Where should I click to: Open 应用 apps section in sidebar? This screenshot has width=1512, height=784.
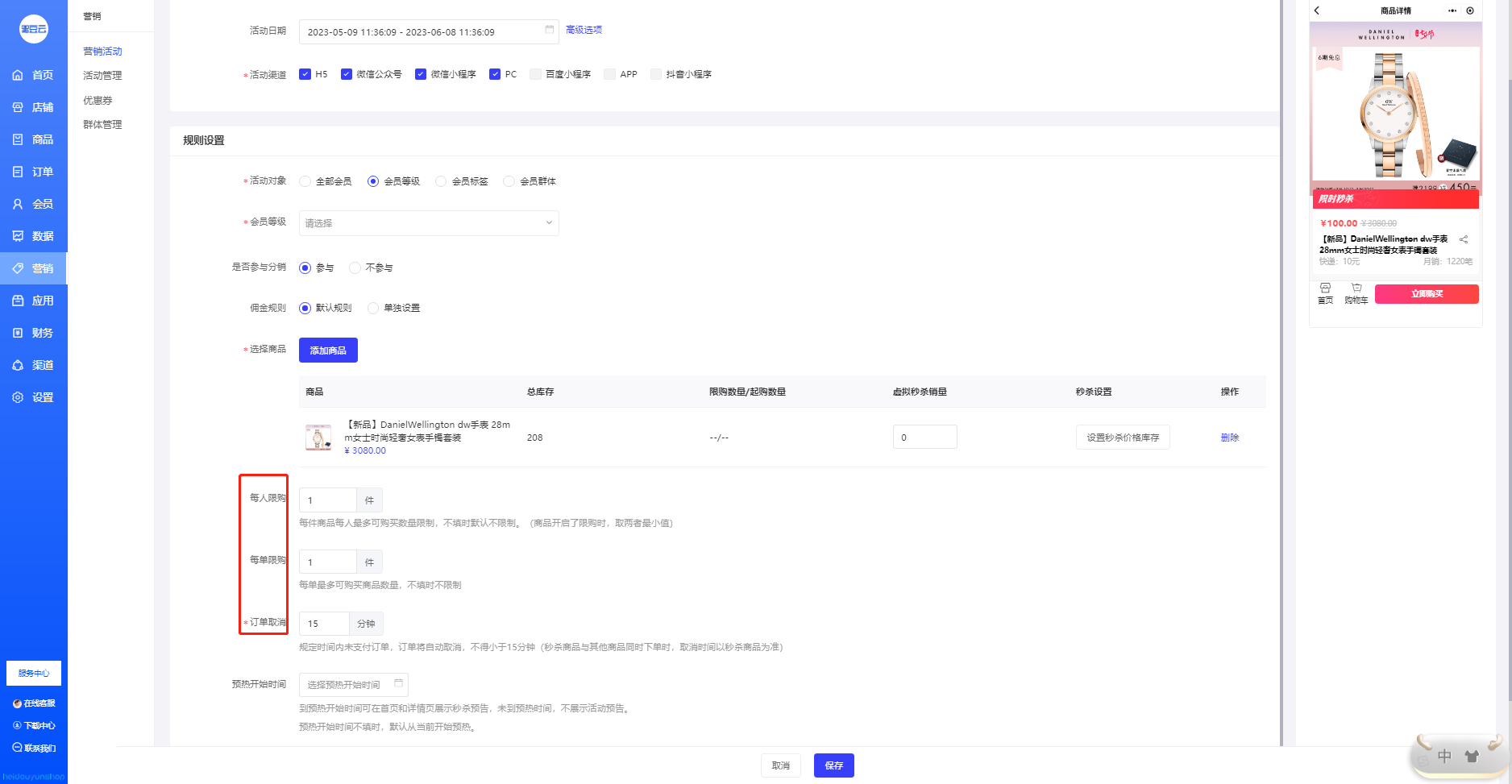click(x=33, y=301)
